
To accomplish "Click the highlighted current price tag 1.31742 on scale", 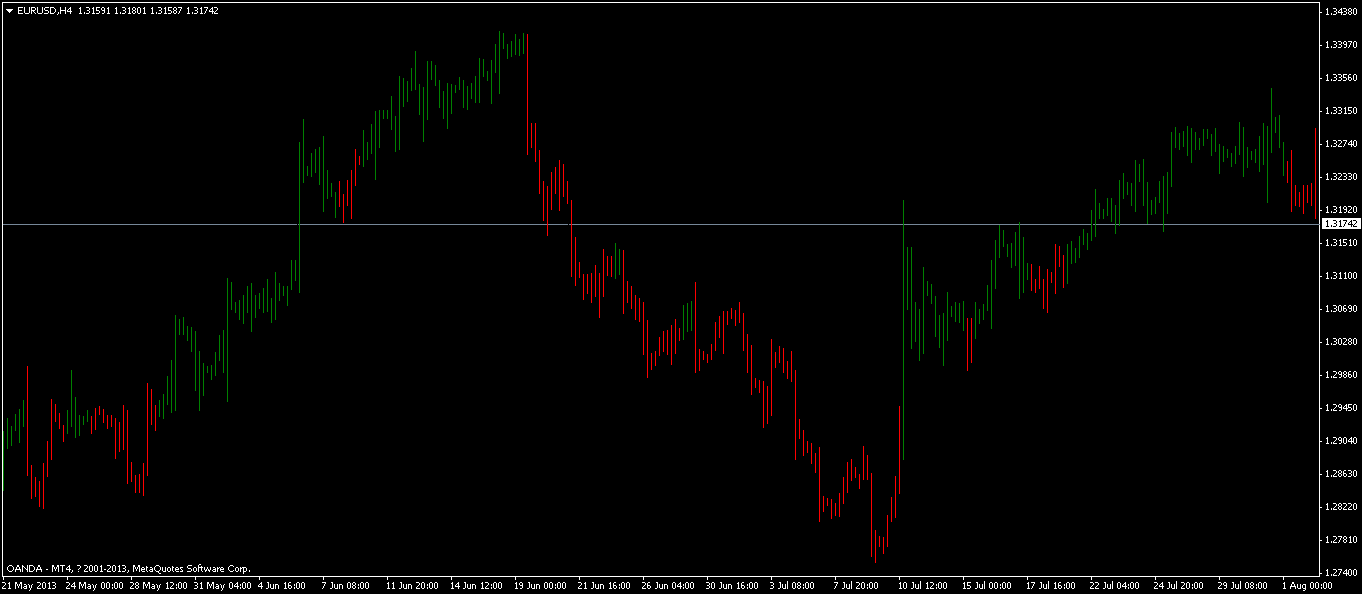I will pos(1341,224).
